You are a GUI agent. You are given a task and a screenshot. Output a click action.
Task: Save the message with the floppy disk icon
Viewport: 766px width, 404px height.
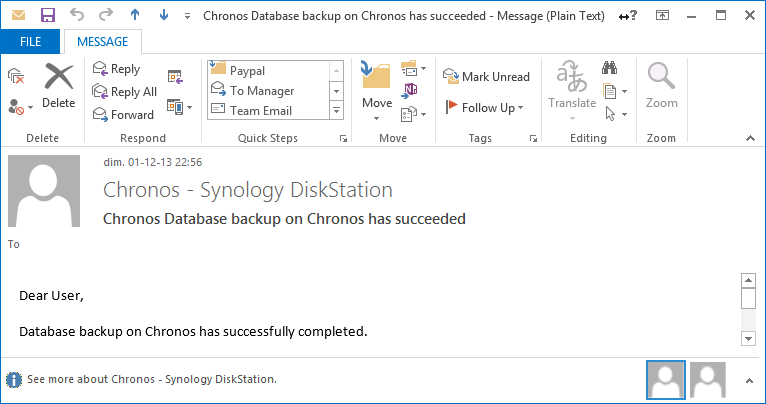[x=47, y=15]
